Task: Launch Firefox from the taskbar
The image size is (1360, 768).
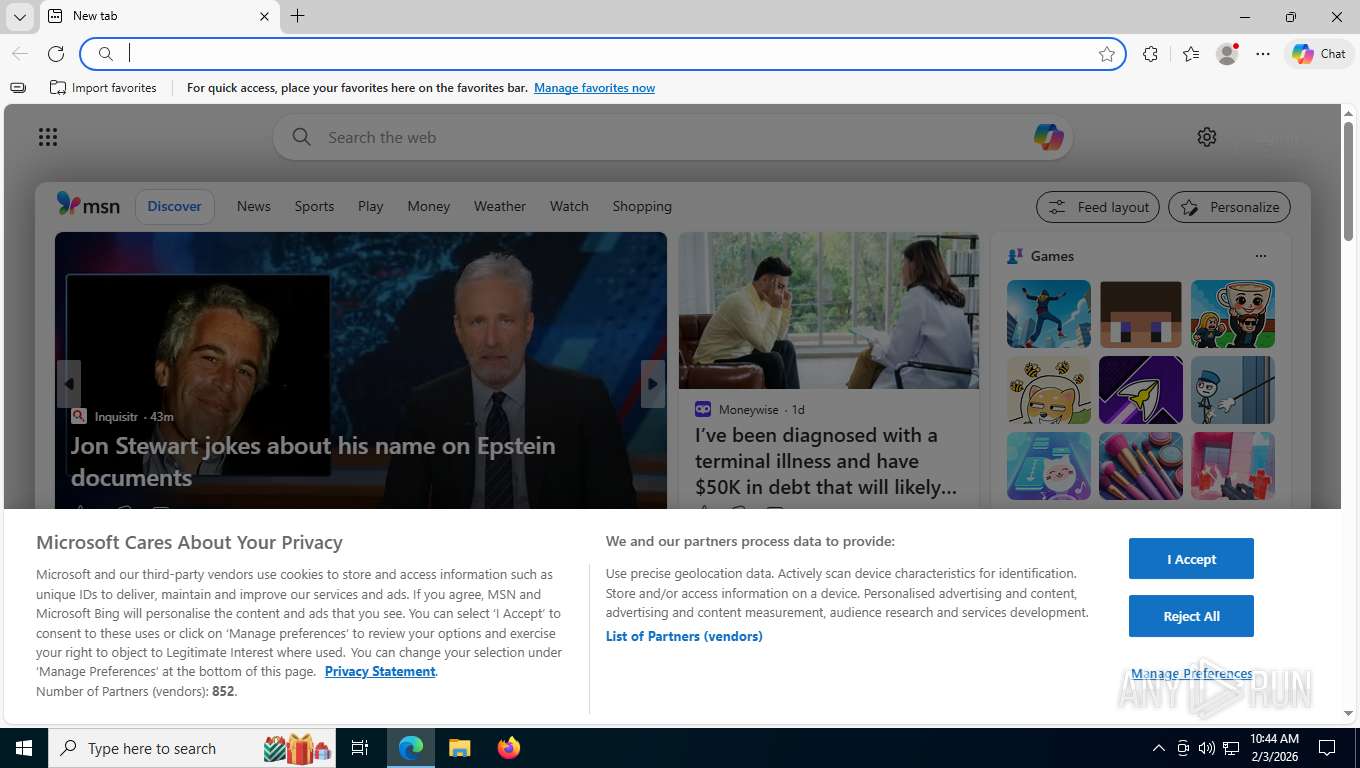Action: click(x=509, y=748)
